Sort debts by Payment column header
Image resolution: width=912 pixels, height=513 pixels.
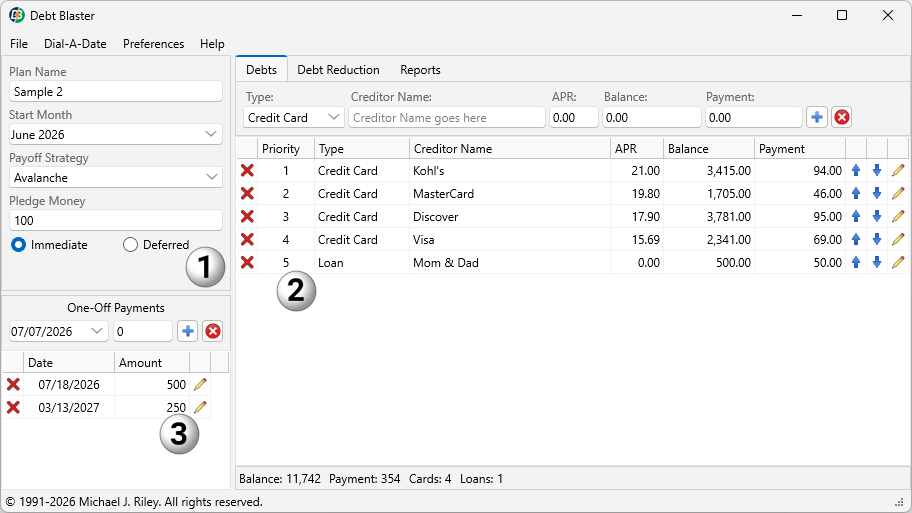click(x=800, y=149)
